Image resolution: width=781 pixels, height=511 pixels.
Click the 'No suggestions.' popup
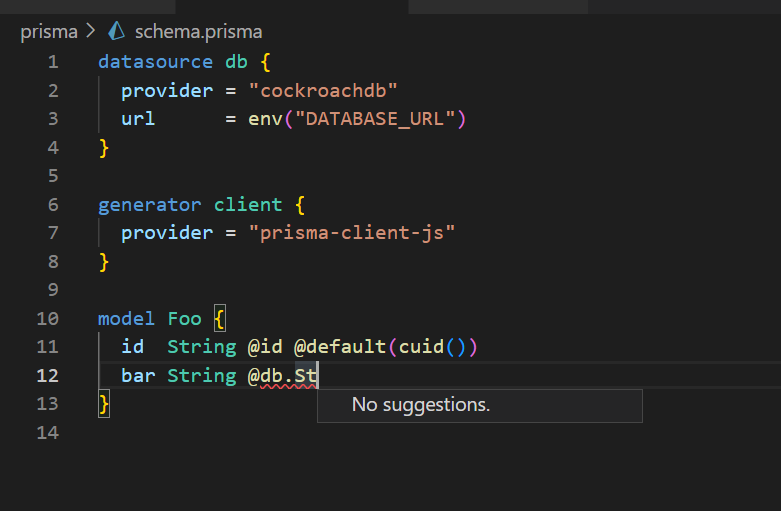(480, 405)
